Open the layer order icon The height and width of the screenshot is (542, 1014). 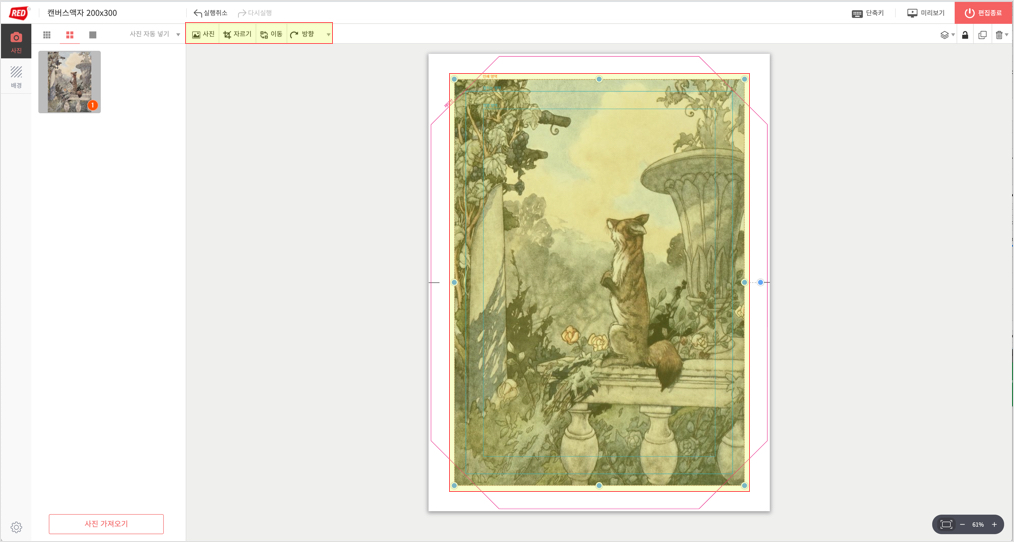[944, 35]
